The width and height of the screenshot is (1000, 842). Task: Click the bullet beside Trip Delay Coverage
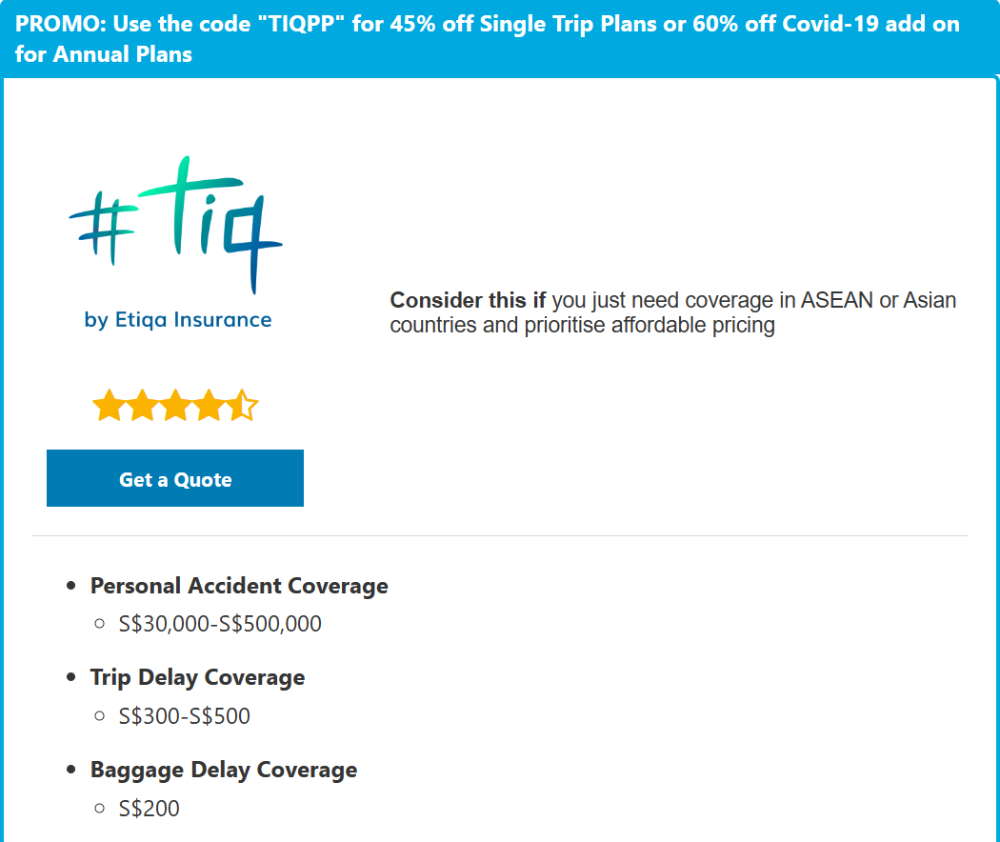click(71, 678)
